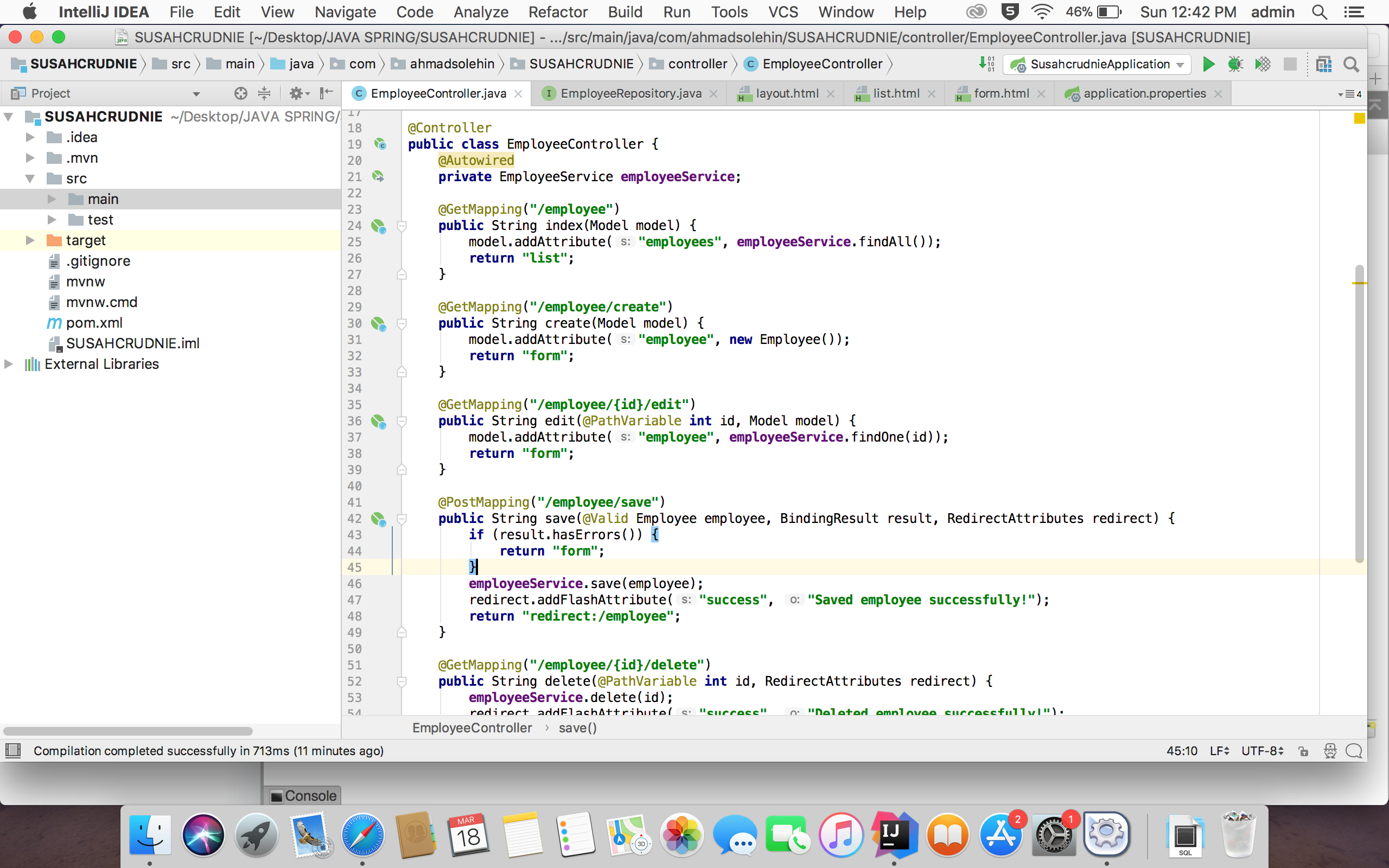Run the SusahcrudnieApplication with the green play icon

click(1208, 63)
